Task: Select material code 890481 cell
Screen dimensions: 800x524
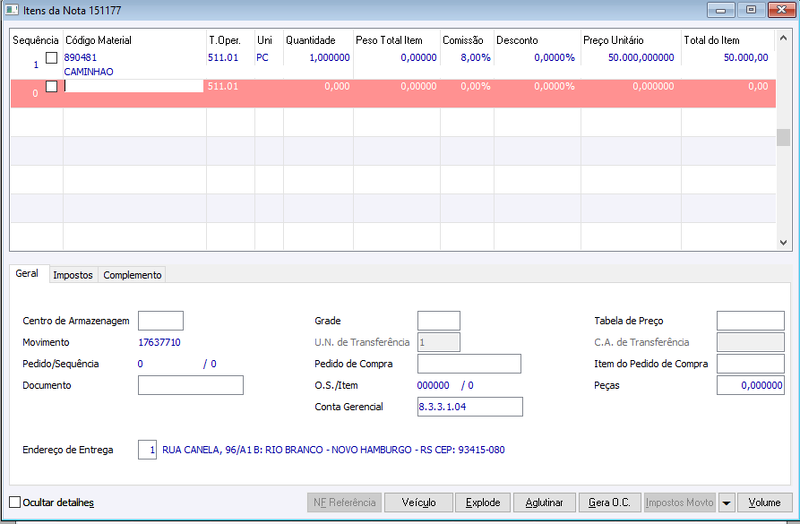Action: (81, 58)
